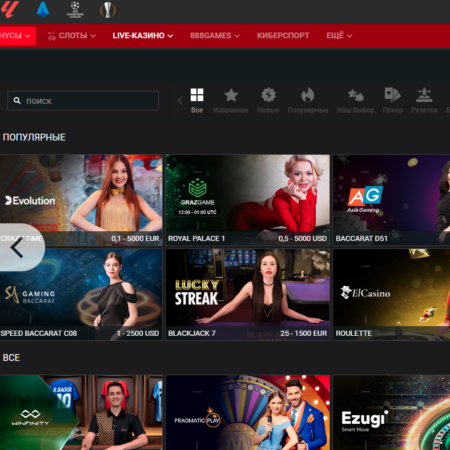This screenshot has width=450, height=450.
Task: Open the Baccarat D51 Asia Gaming game
Action: (392, 200)
